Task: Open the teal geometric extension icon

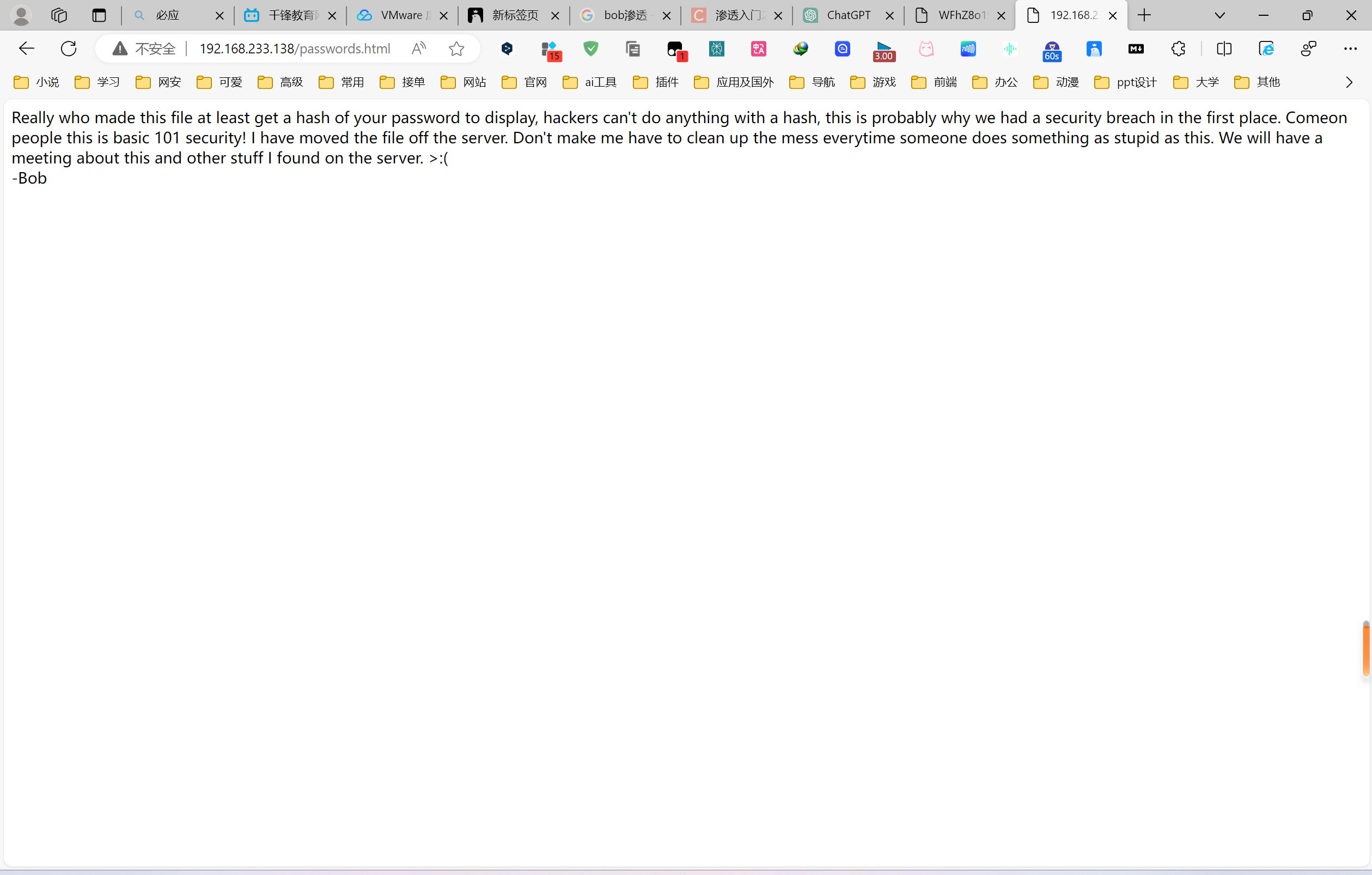Action: [x=717, y=49]
